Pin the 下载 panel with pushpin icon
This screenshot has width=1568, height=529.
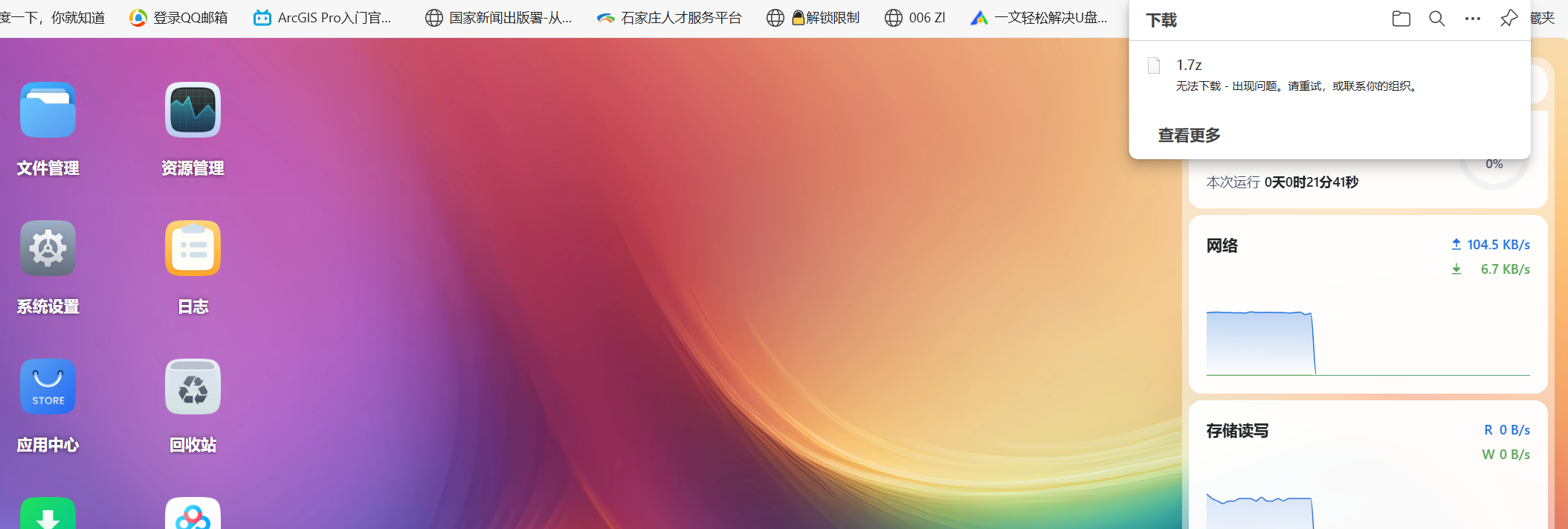[x=1509, y=19]
